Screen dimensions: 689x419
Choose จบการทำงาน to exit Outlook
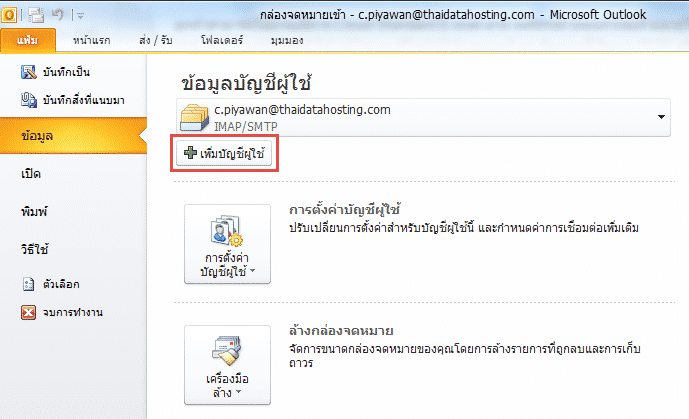point(73,312)
